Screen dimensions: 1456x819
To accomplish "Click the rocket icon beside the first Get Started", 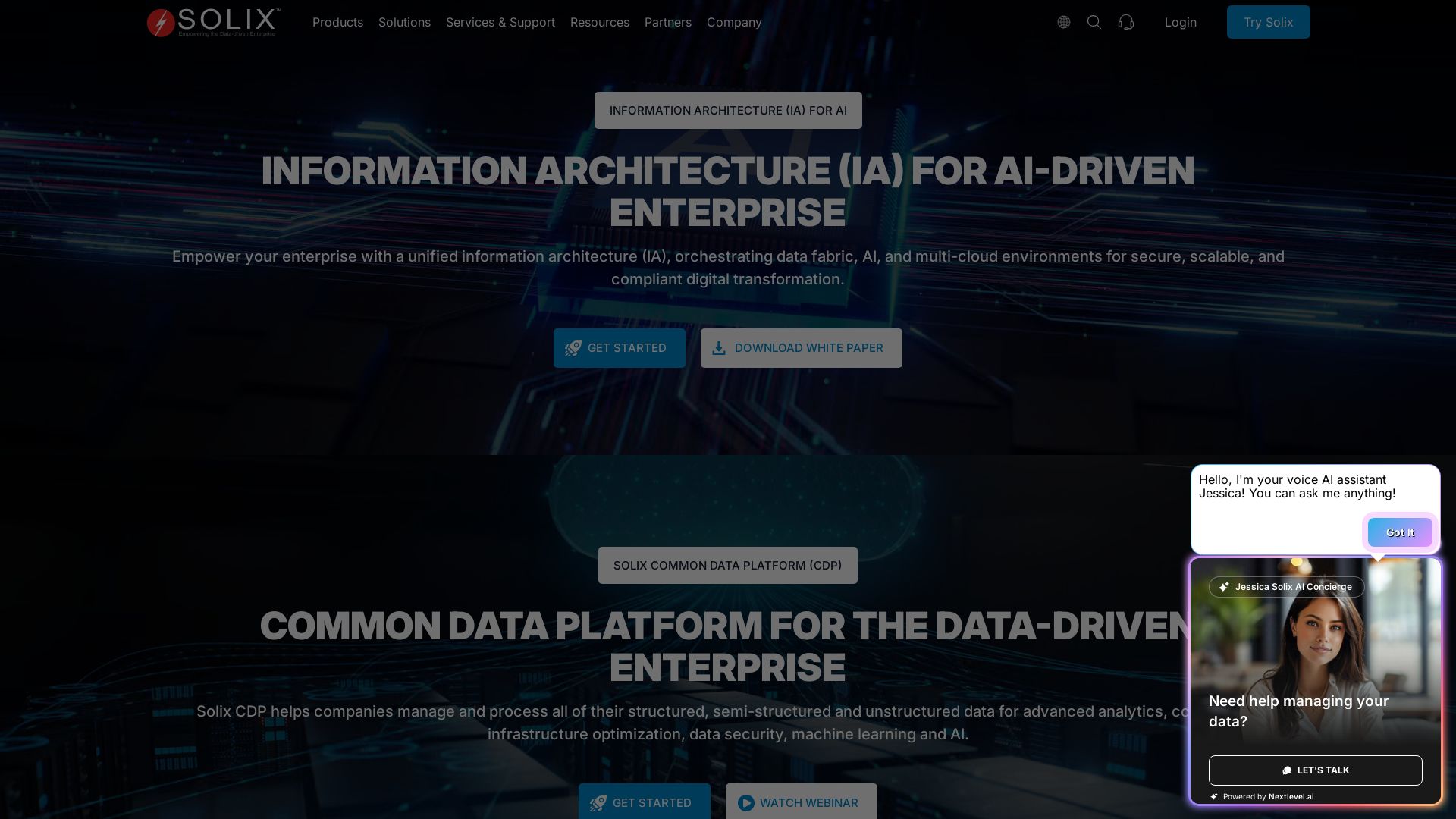I will click(x=573, y=348).
